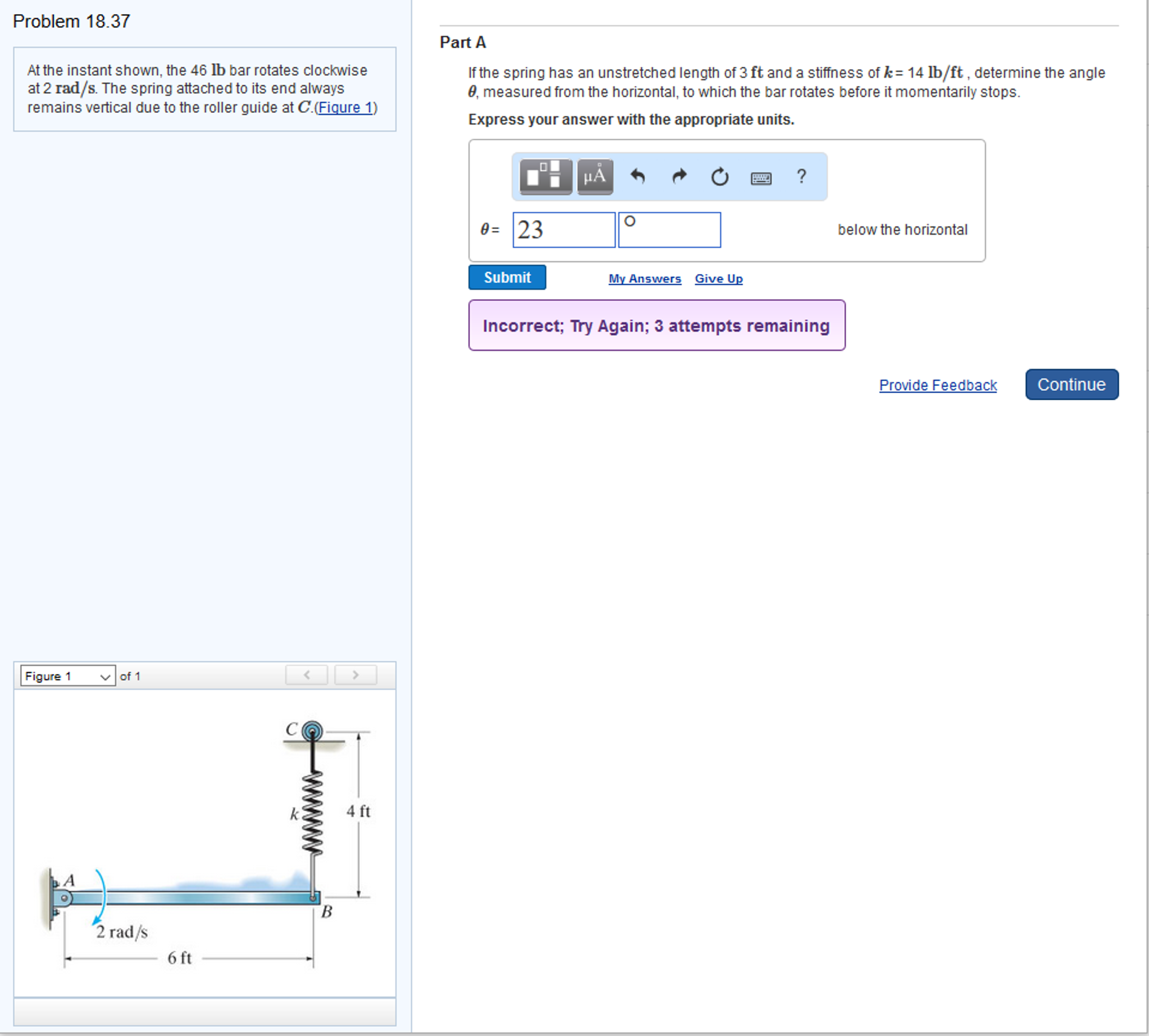1149x1036 pixels.
Task: Click the bar and spring figure image
Action: pyautogui.click(x=205, y=842)
